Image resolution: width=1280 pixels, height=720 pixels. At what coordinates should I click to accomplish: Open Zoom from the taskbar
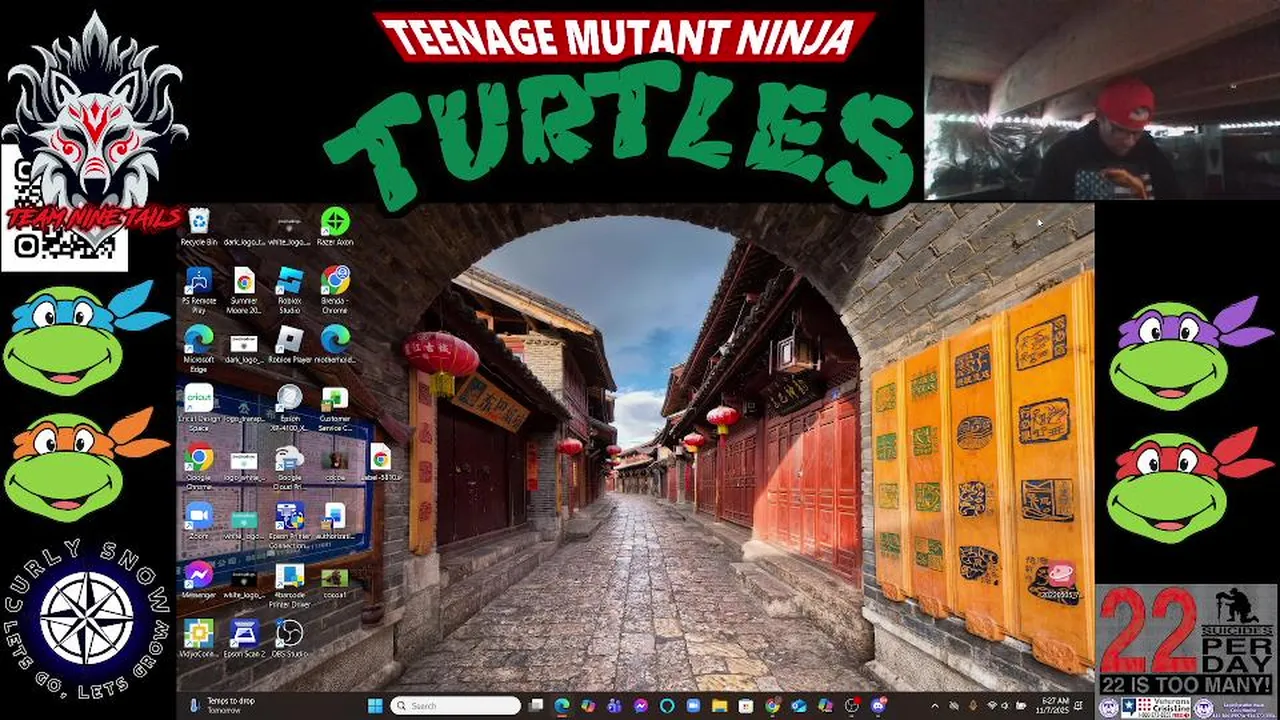693,706
